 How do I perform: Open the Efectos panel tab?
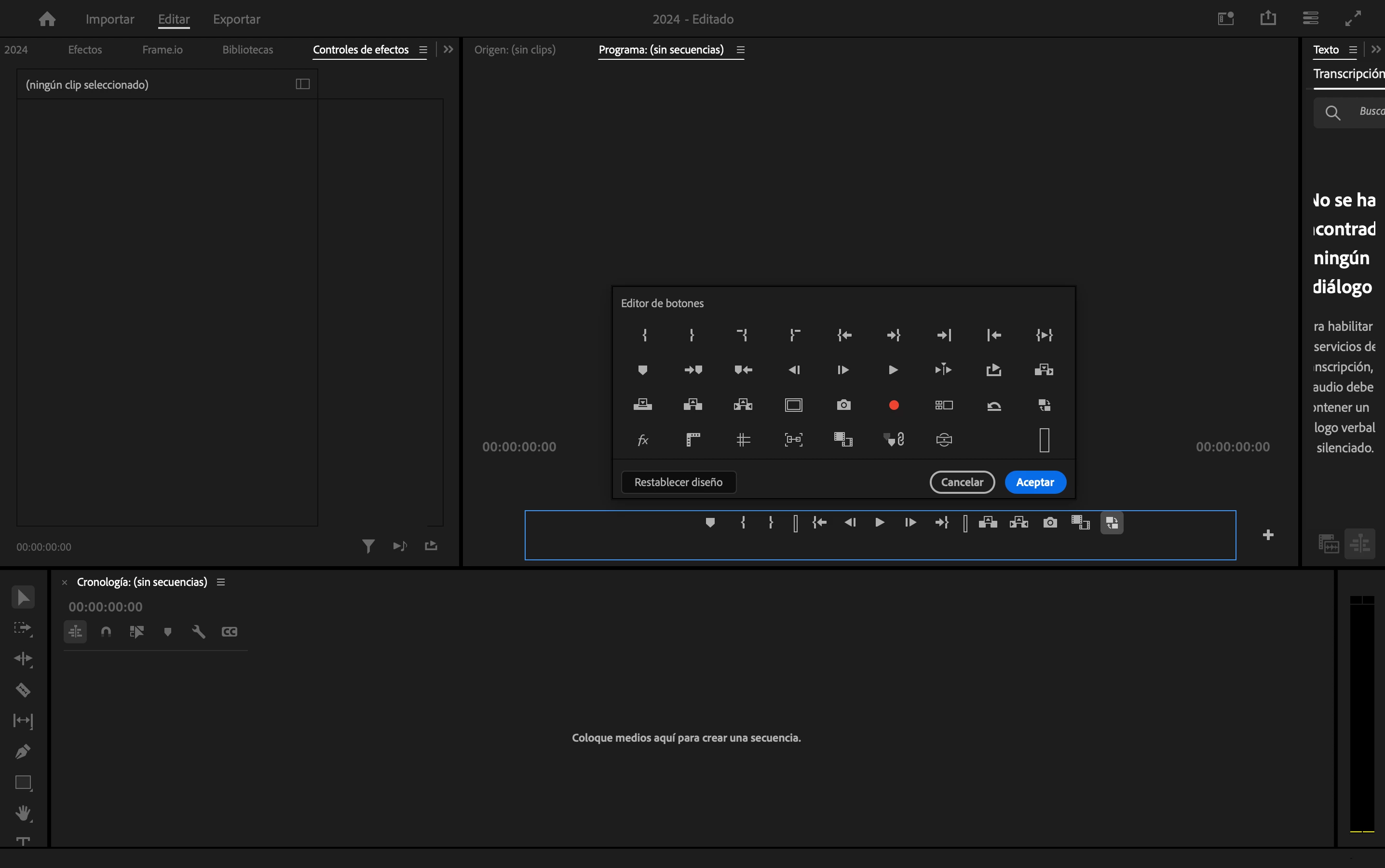point(85,50)
